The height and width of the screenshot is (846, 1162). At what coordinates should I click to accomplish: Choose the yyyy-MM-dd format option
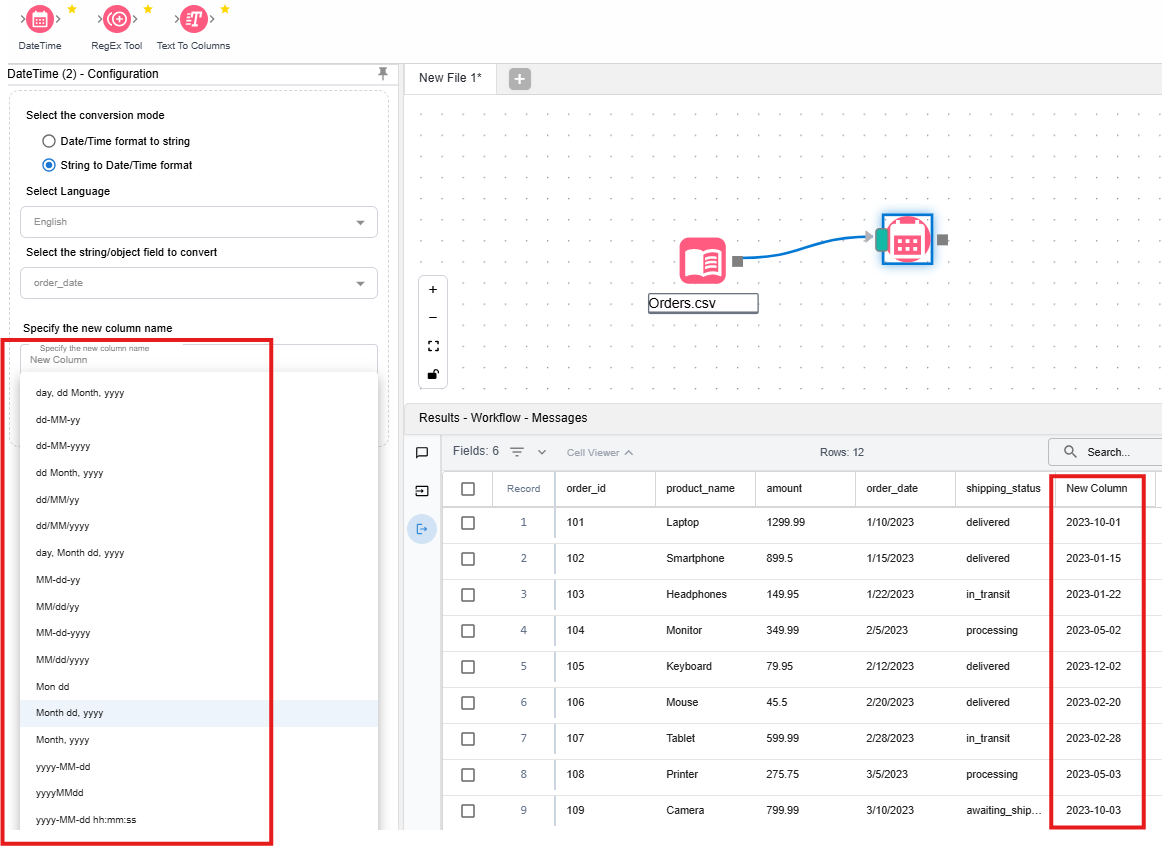click(63, 767)
